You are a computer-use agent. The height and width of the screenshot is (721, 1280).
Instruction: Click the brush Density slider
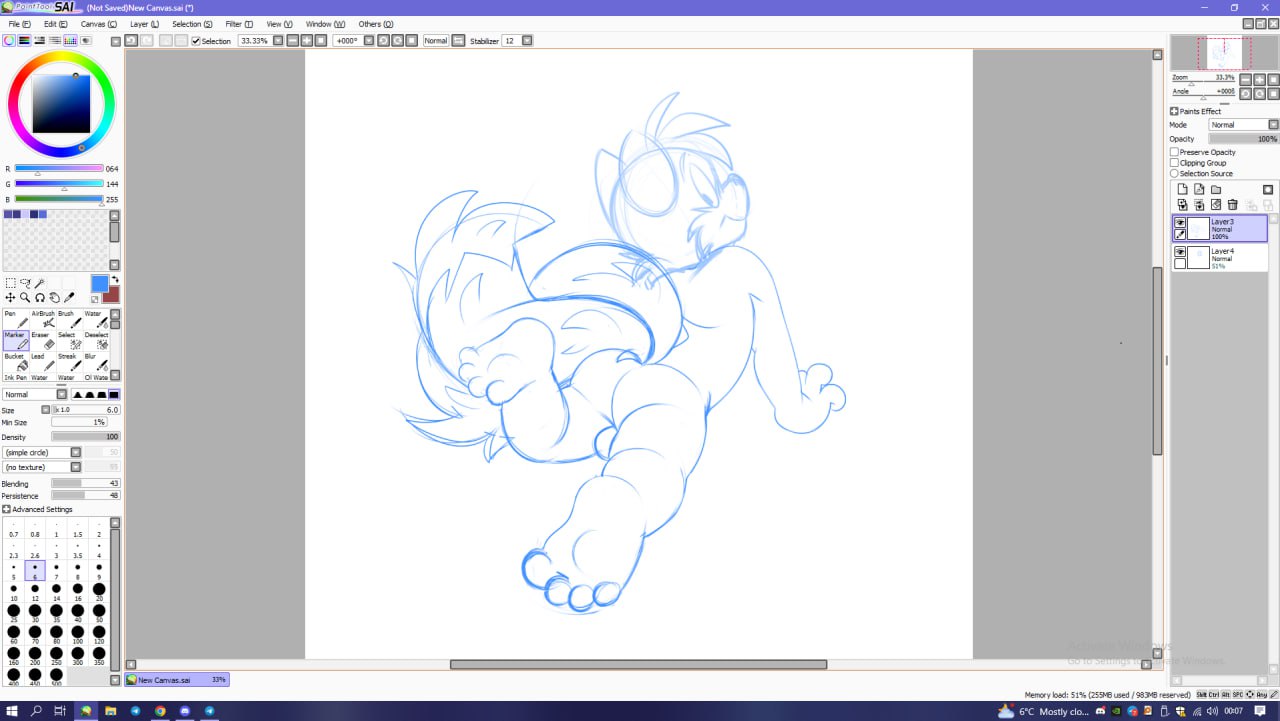point(85,437)
